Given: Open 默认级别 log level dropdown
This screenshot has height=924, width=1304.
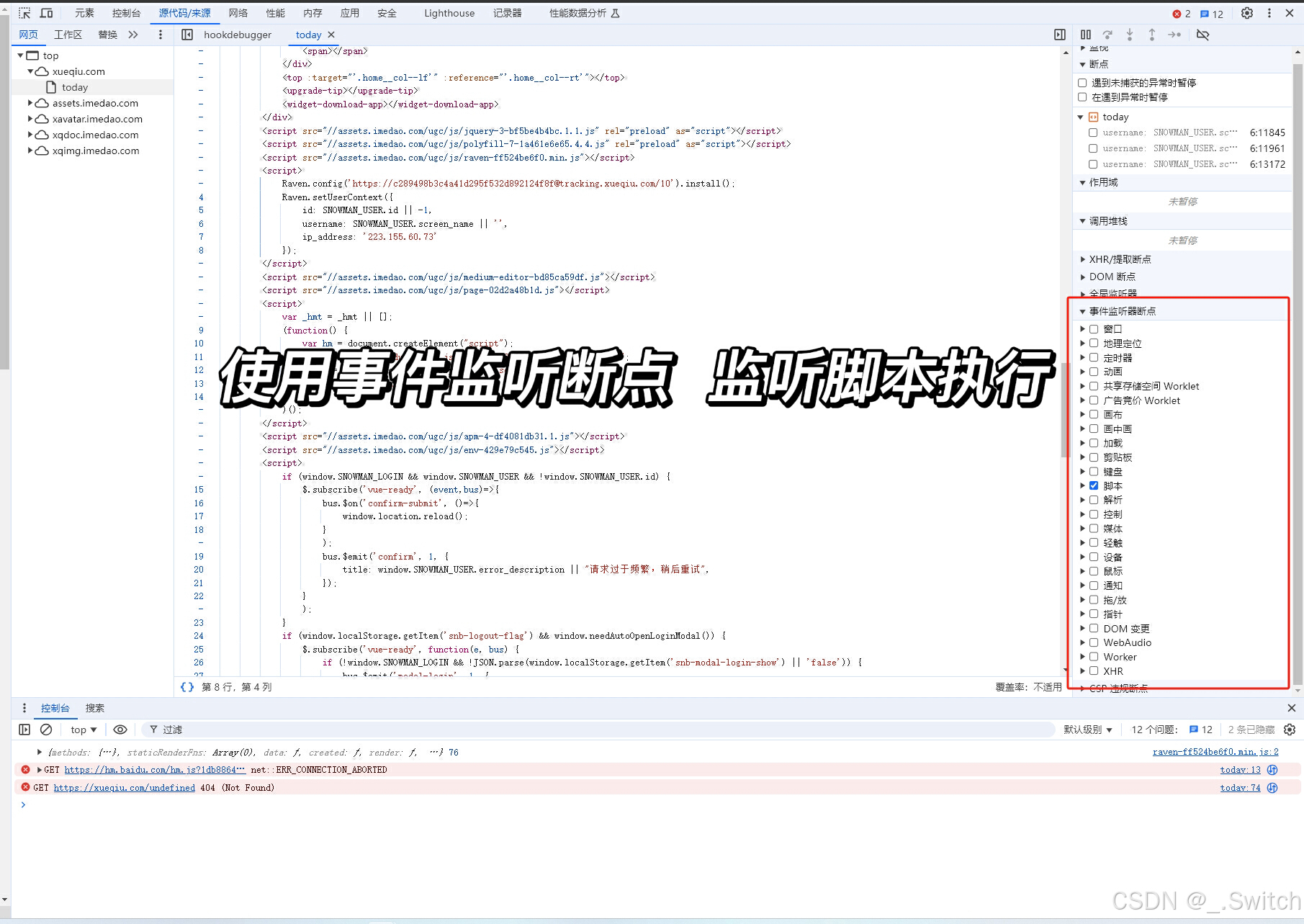Looking at the screenshot, I should 1088,730.
